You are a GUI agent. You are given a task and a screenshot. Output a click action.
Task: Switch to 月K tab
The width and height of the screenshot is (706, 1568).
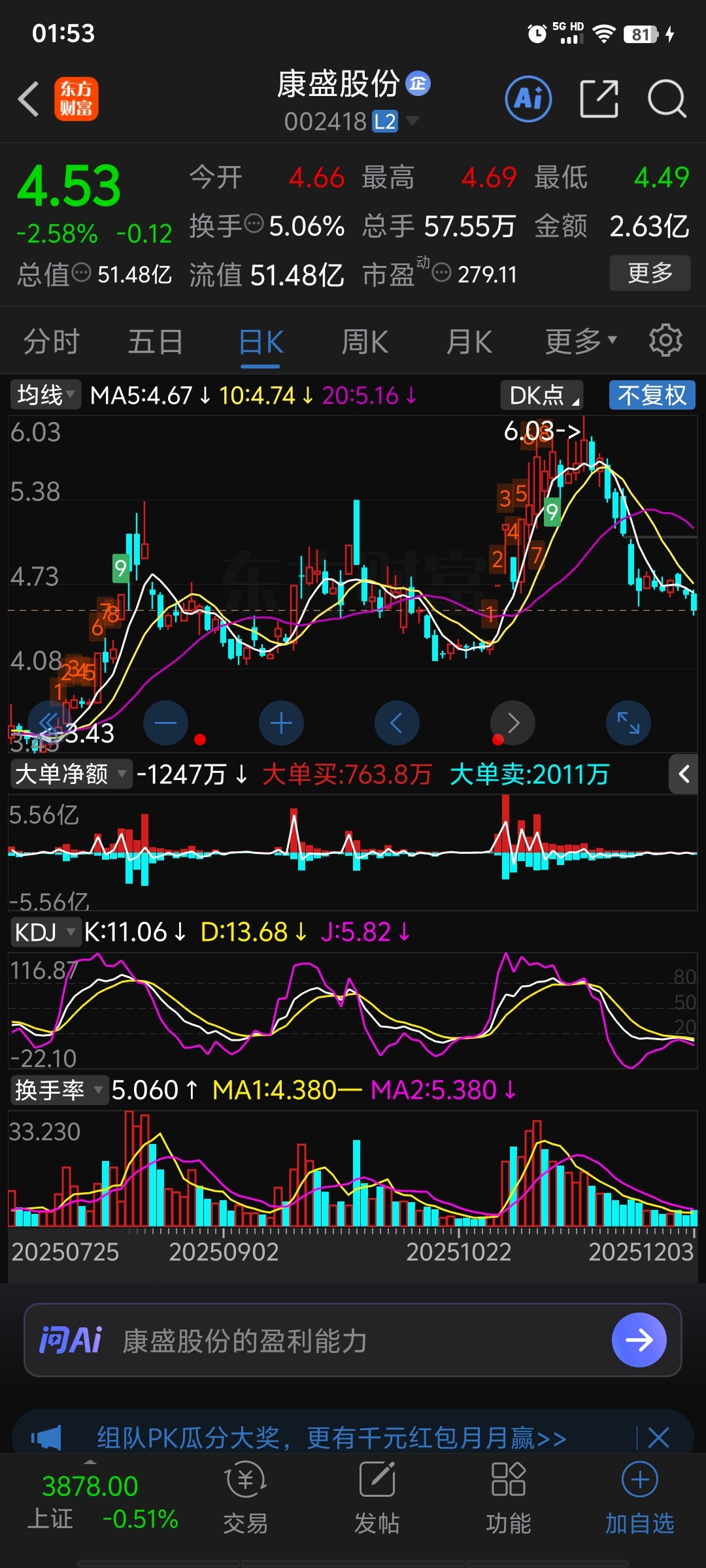pos(469,341)
